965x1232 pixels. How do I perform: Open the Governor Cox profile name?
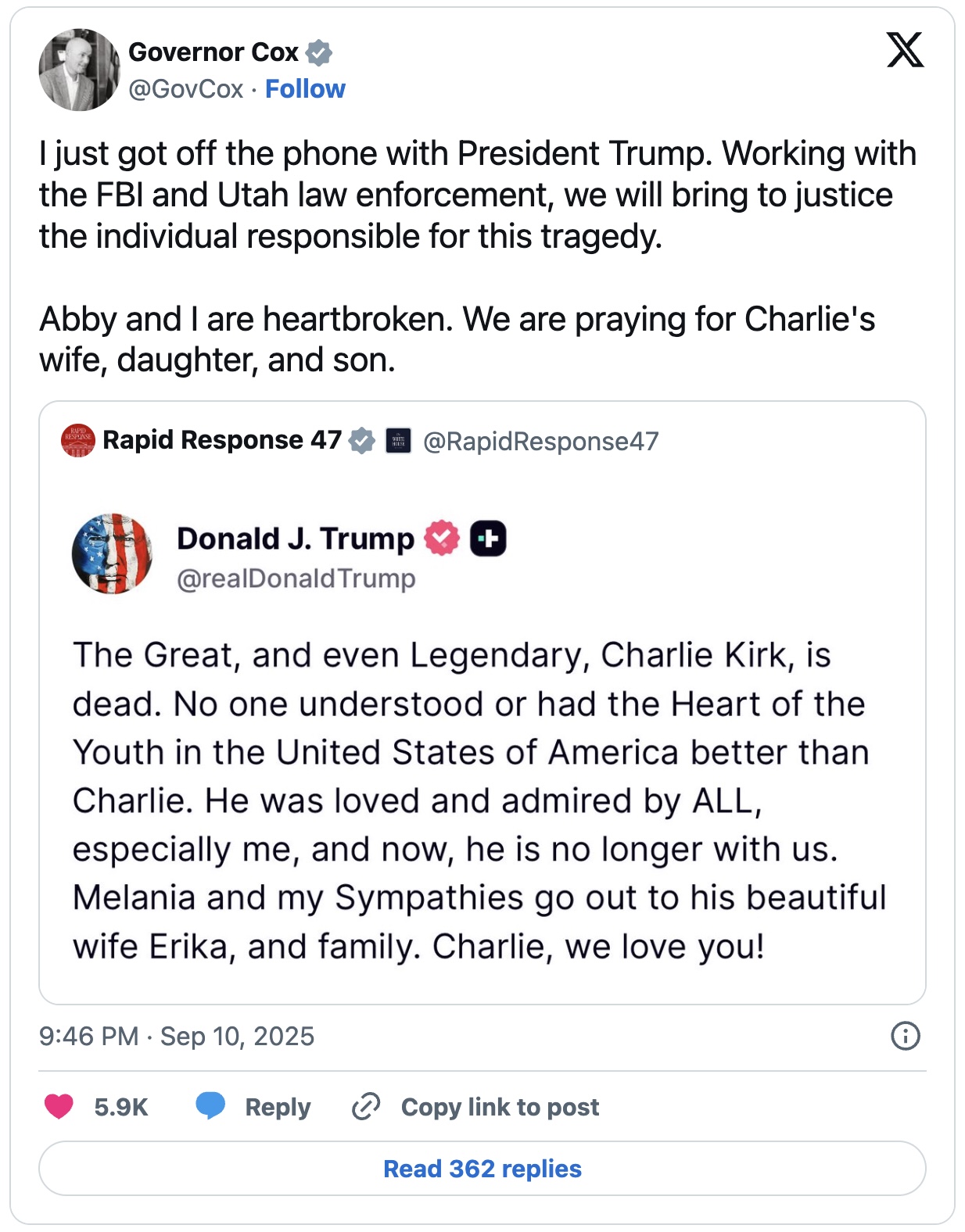click(x=213, y=52)
